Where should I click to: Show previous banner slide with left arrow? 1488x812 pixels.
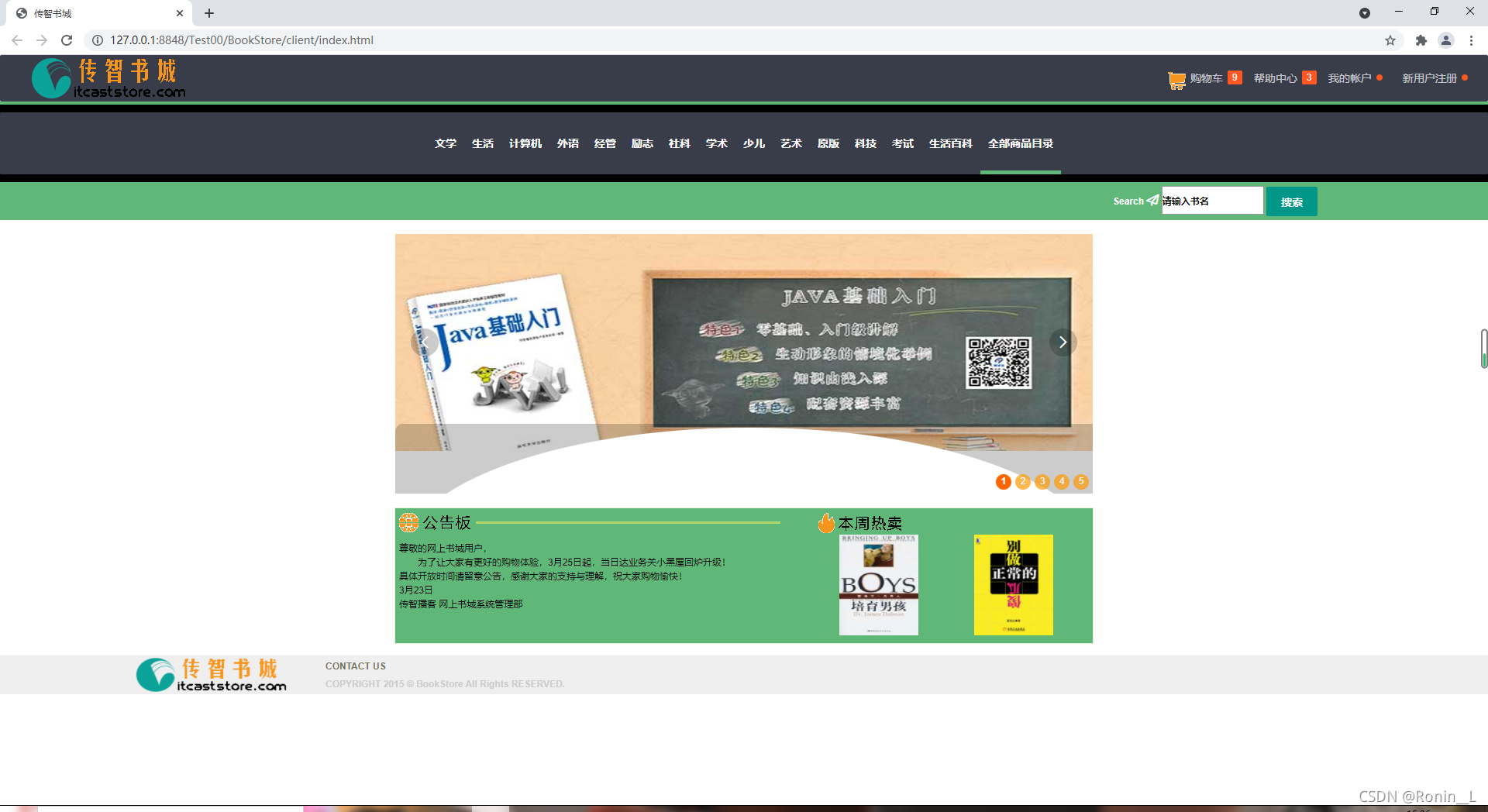click(x=425, y=342)
